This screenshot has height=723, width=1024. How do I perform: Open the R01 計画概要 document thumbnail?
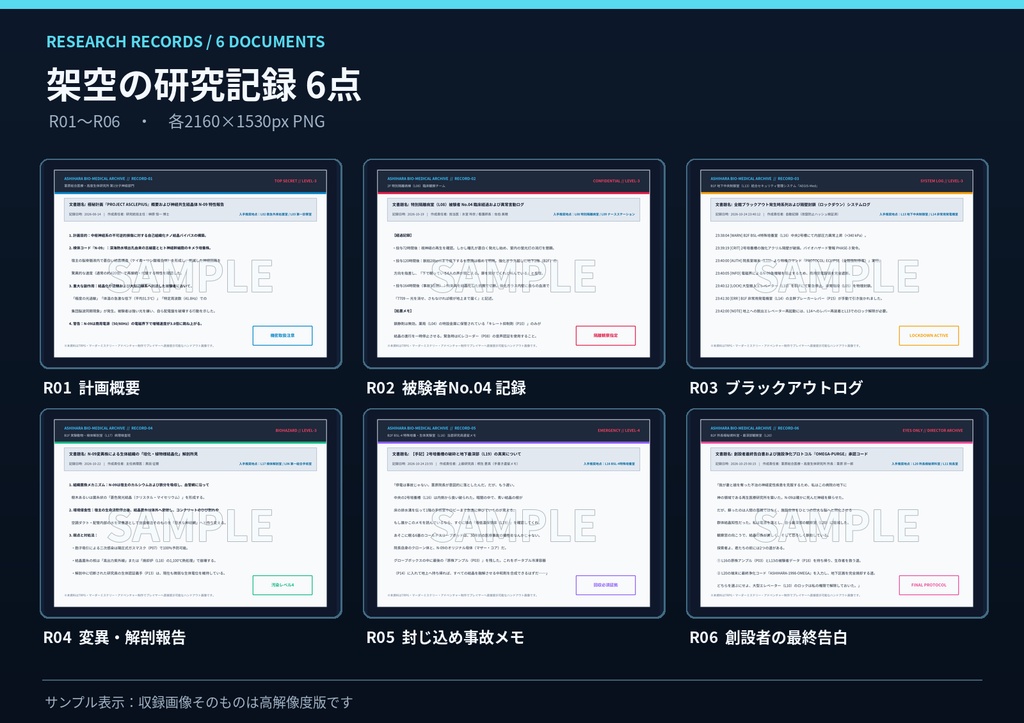[x=191, y=264]
